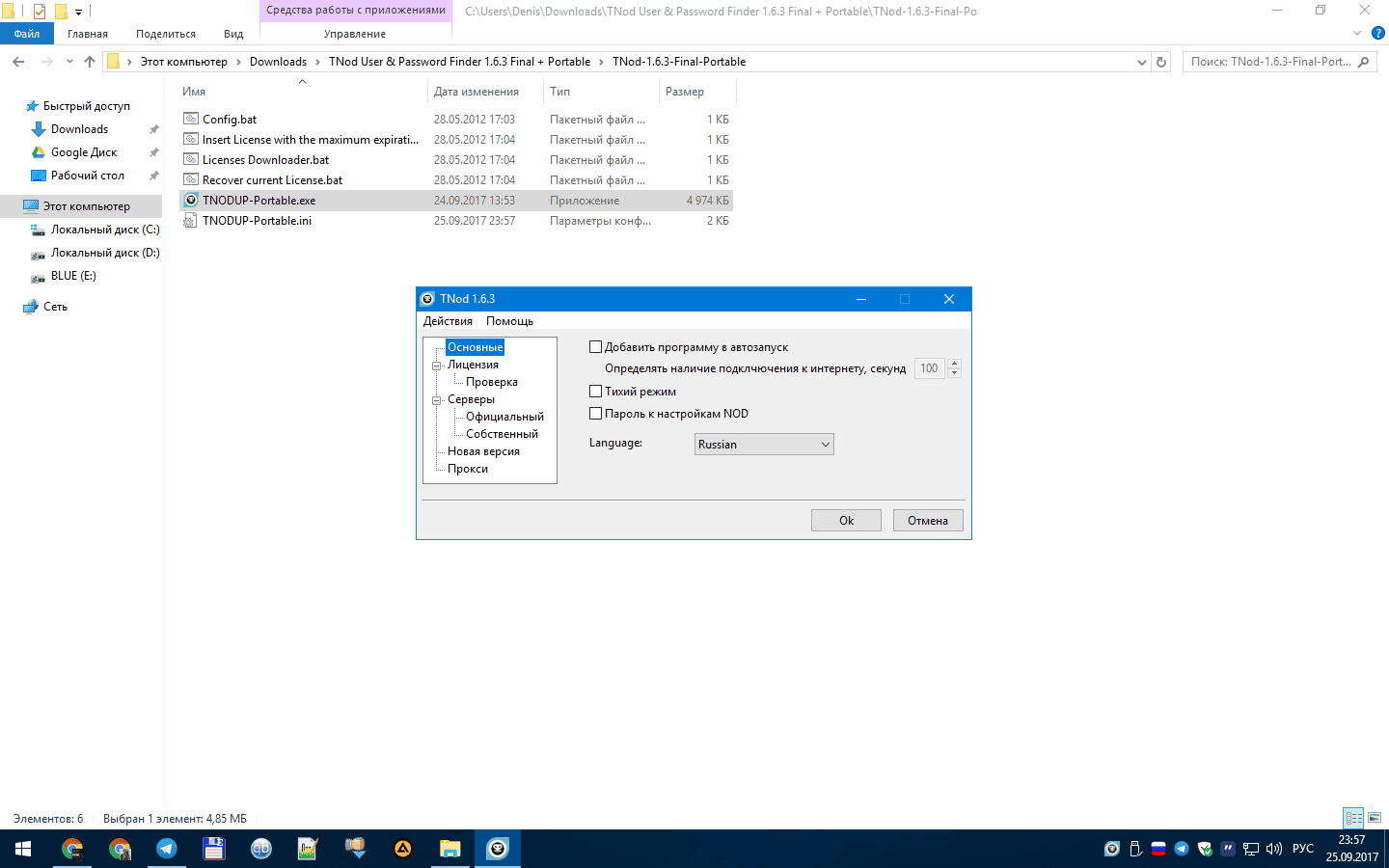Open the Управление ribbon tab

[x=355, y=34]
